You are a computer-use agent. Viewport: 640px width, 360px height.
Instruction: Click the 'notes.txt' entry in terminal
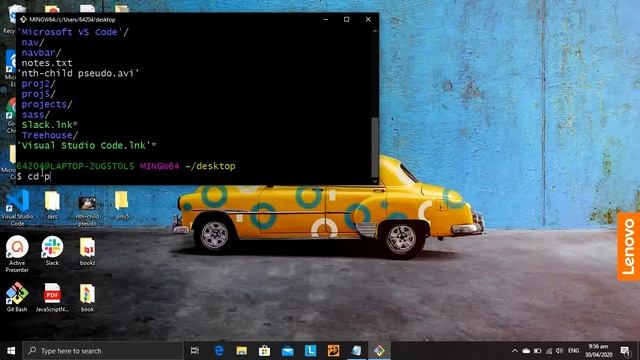(47, 63)
